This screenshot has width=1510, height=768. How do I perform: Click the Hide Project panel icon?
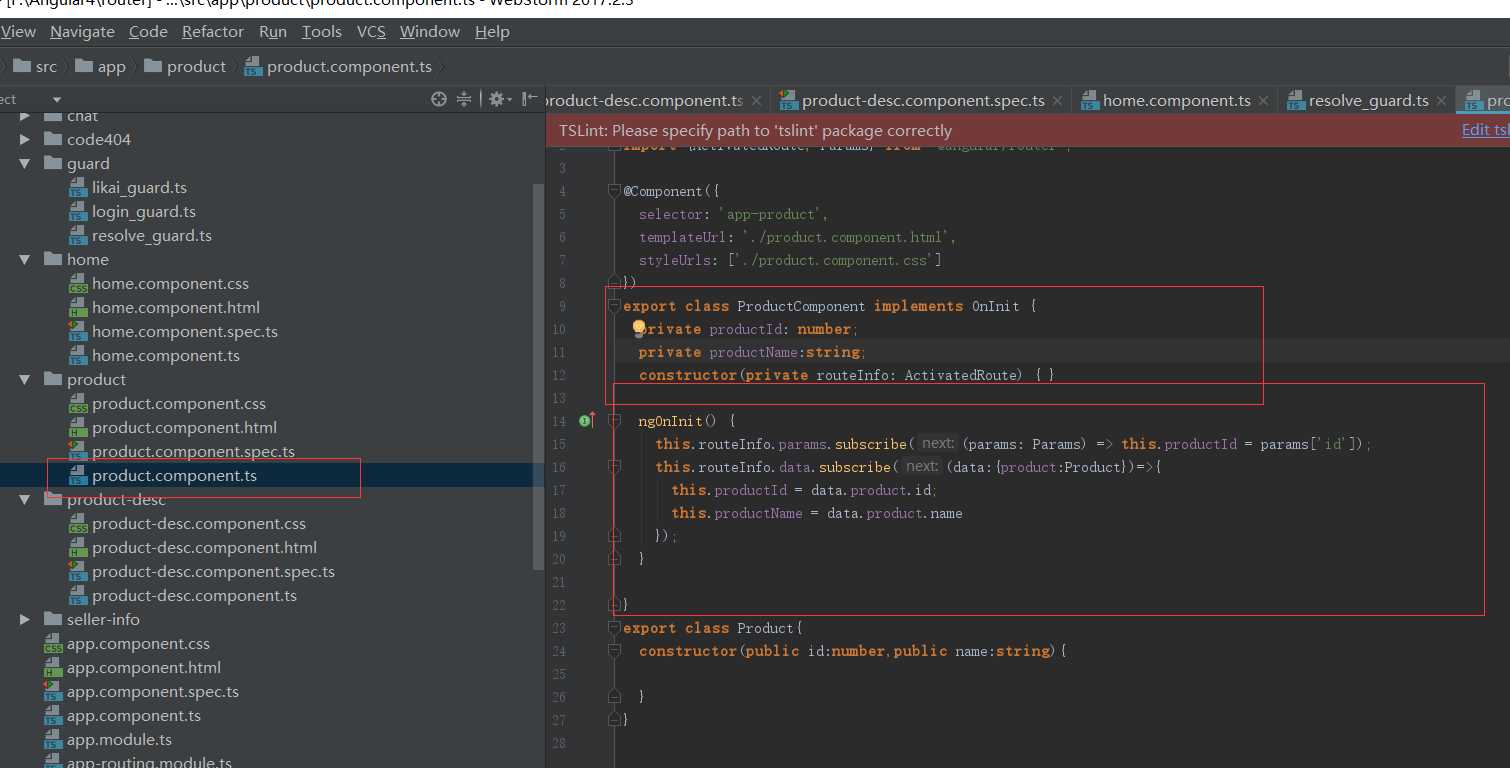click(x=529, y=99)
